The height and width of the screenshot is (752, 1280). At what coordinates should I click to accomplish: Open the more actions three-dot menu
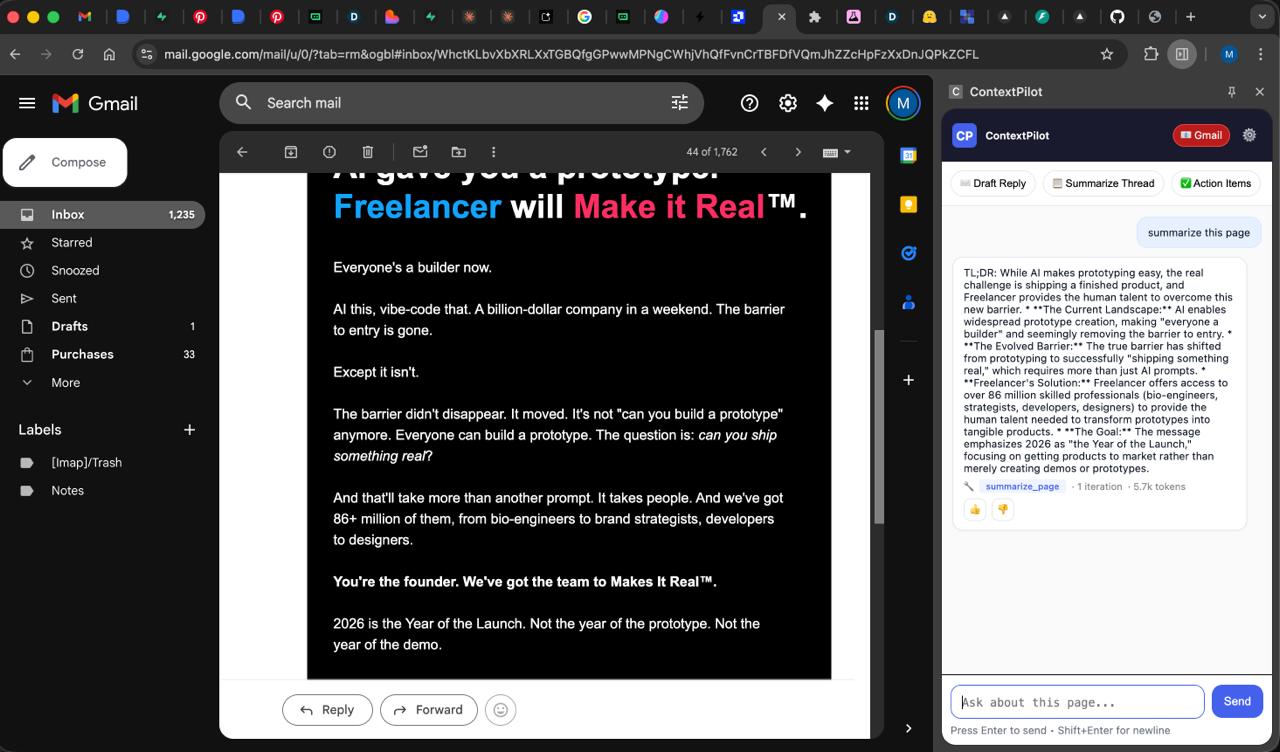coord(493,152)
